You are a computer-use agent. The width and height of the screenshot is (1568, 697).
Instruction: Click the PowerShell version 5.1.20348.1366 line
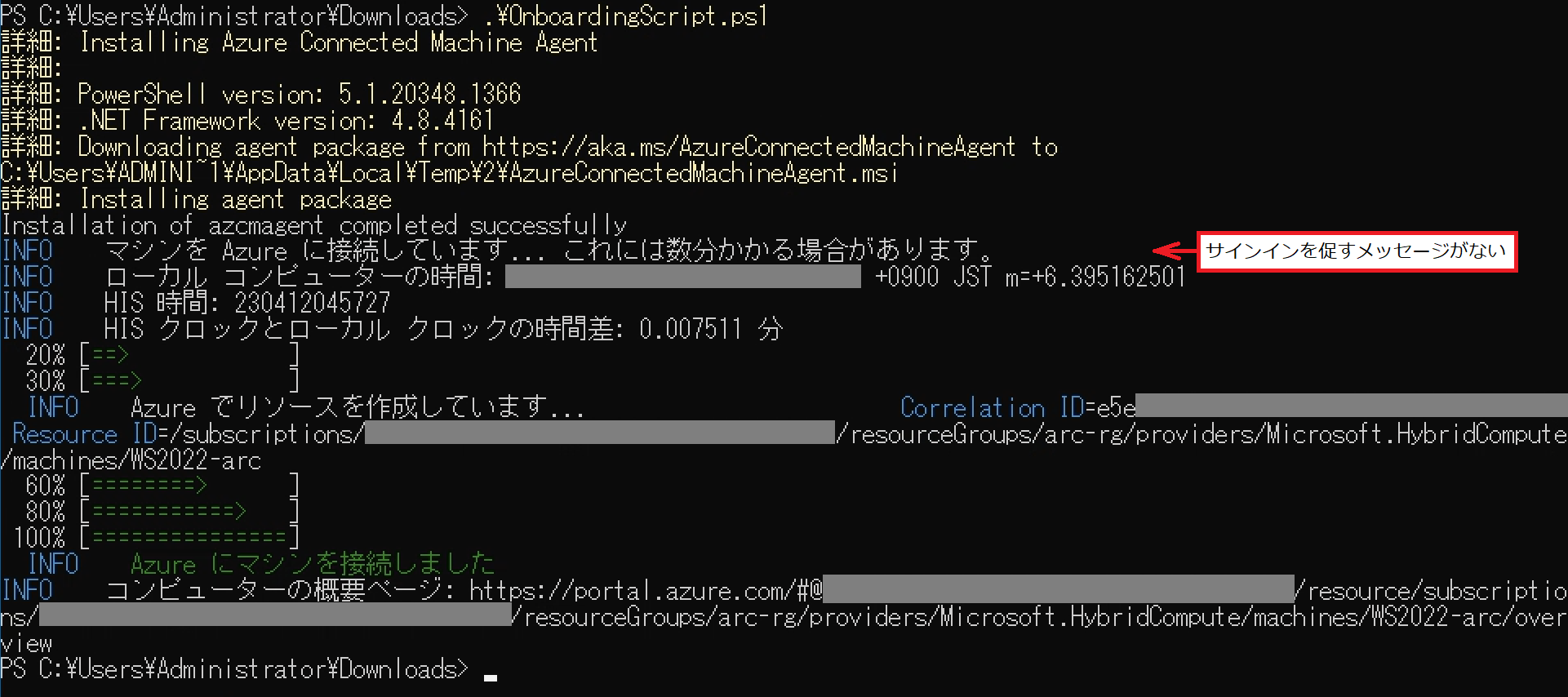tap(261, 94)
